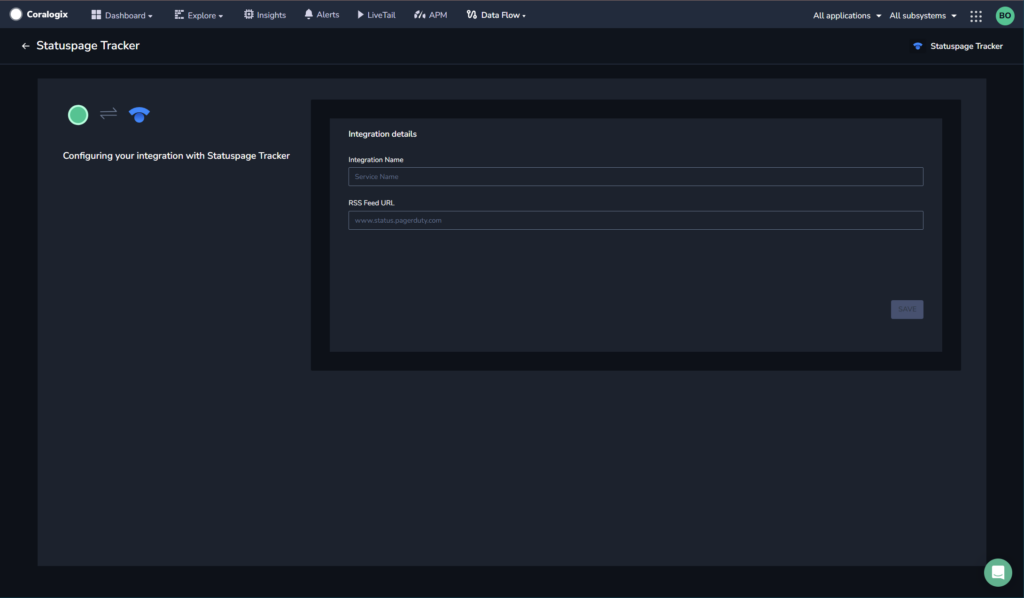Open the Alerts page
The height and width of the screenshot is (598, 1024).
(322, 14)
